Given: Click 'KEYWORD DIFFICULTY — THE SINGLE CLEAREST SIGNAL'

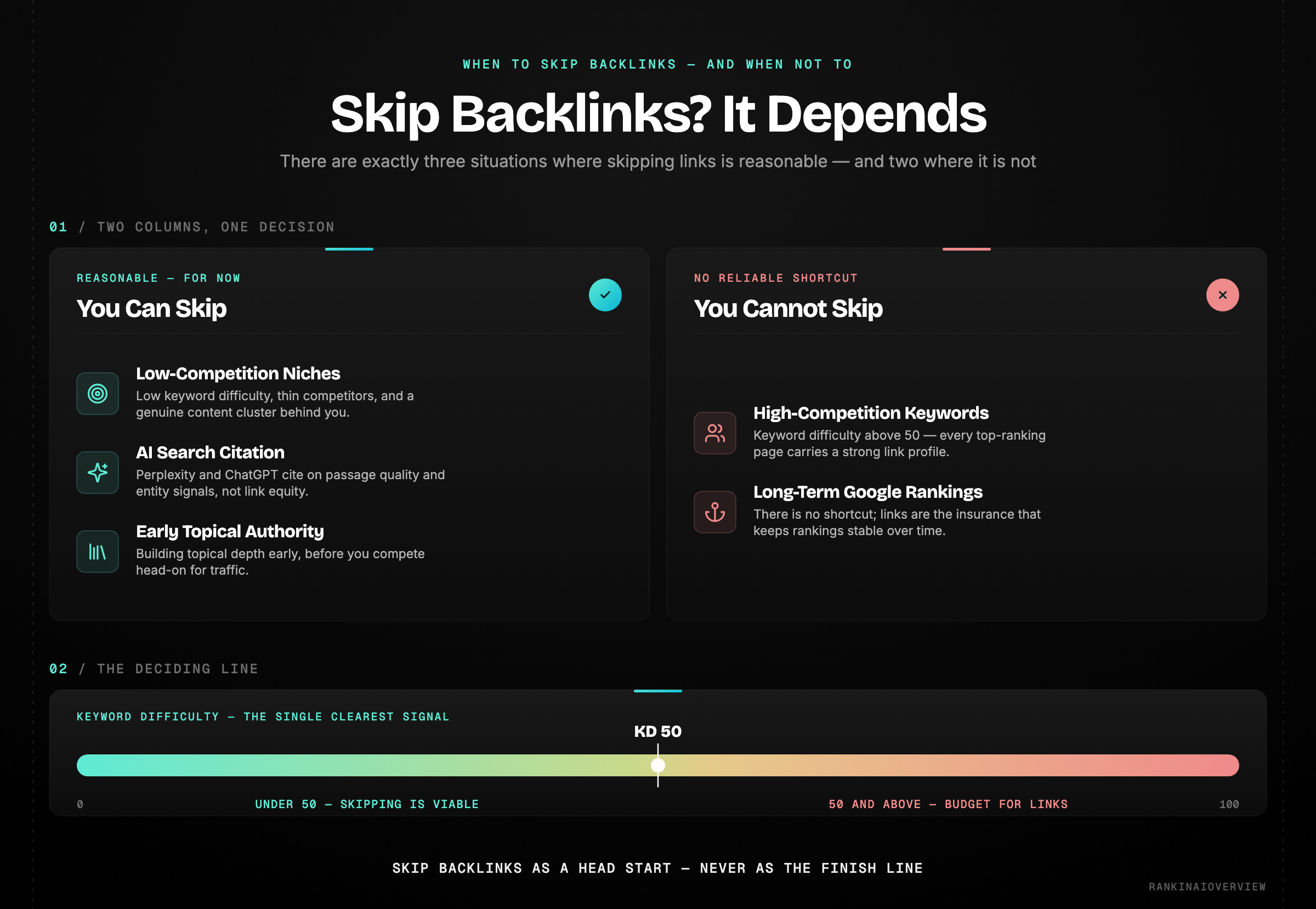Looking at the screenshot, I should 263,717.
